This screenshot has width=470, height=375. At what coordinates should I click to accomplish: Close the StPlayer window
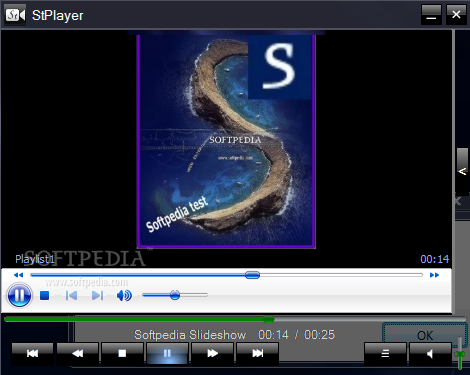456,15
